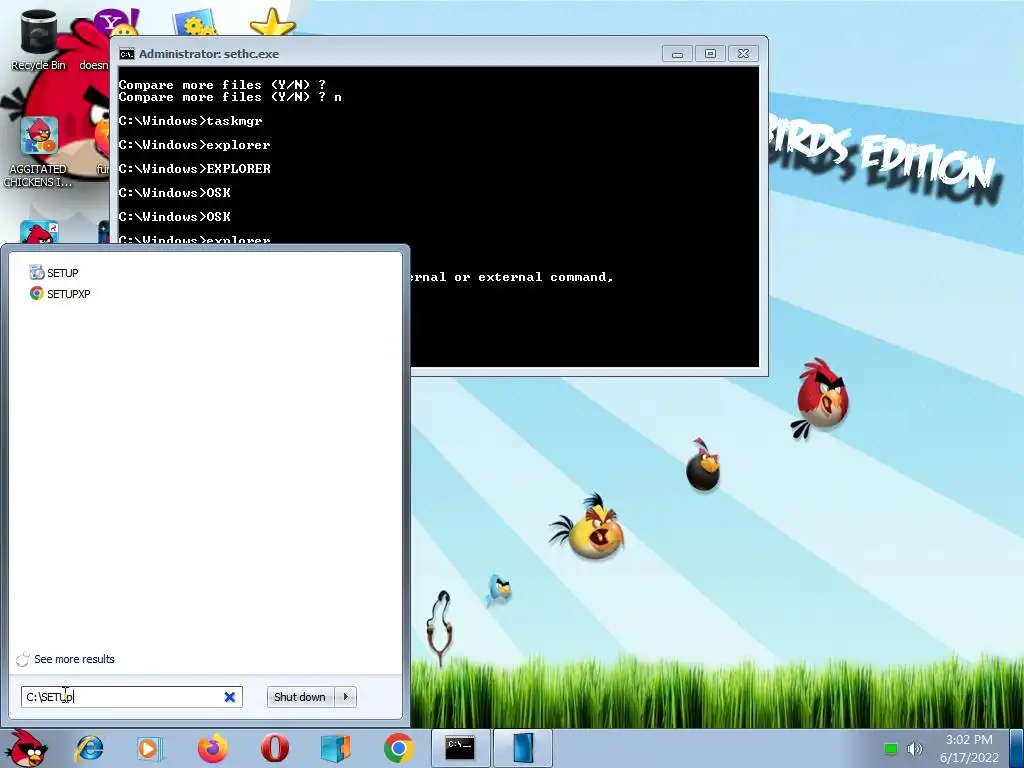Click See more results link
The image size is (1024, 768).
tap(74, 659)
